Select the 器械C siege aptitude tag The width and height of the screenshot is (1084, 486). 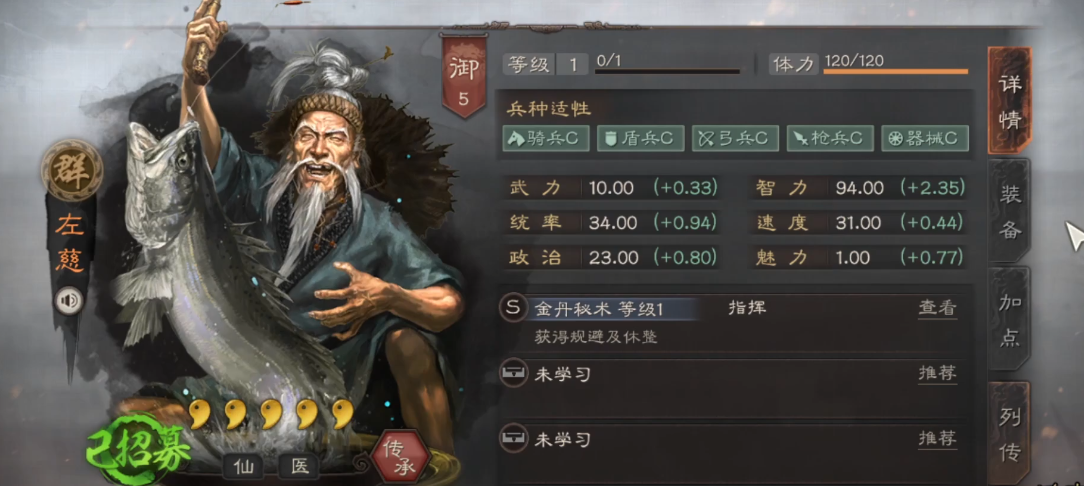point(925,138)
